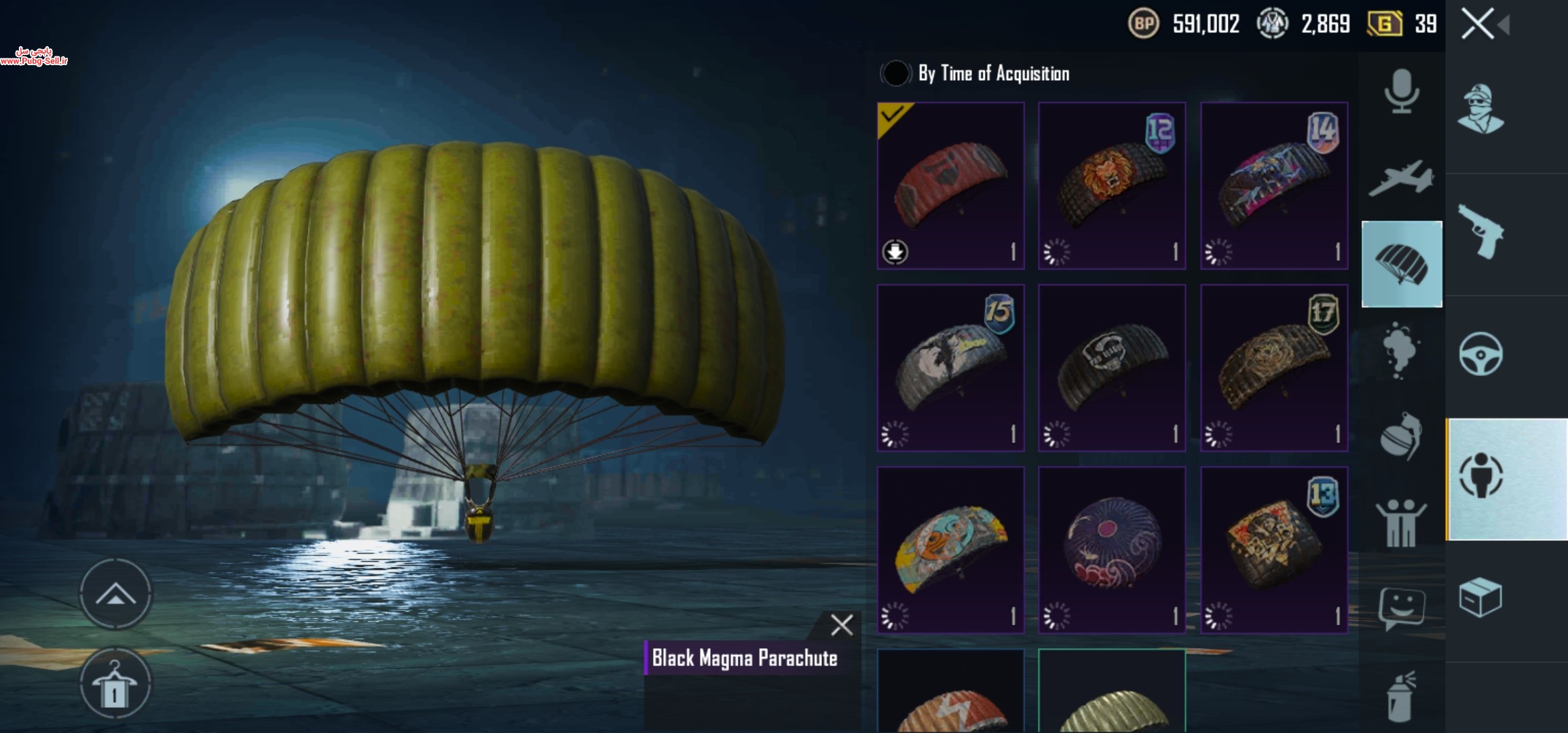The width and height of the screenshot is (1568, 733).
Task: Switch to the character appearance tab
Action: click(1507, 479)
